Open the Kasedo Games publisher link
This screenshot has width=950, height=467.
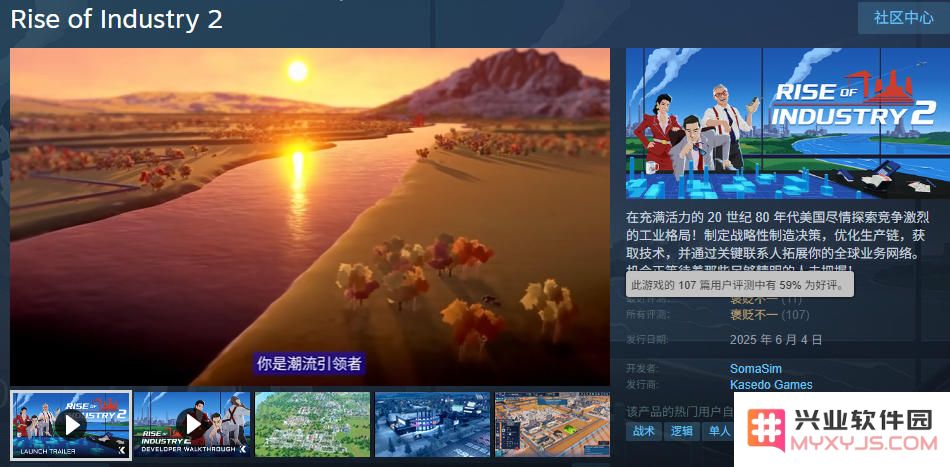pyautogui.click(x=771, y=385)
